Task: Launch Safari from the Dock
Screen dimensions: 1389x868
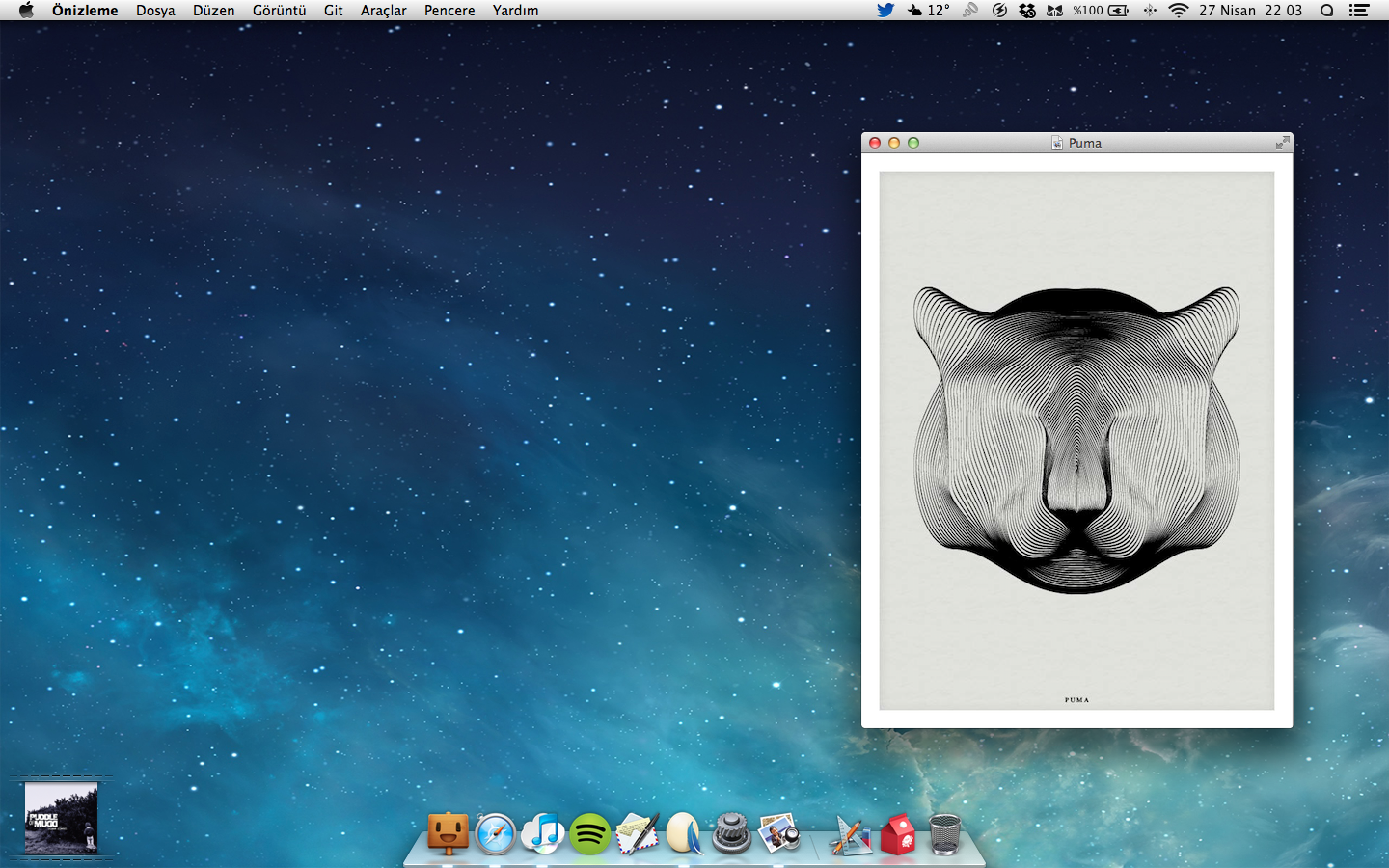Action: coord(496,833)
